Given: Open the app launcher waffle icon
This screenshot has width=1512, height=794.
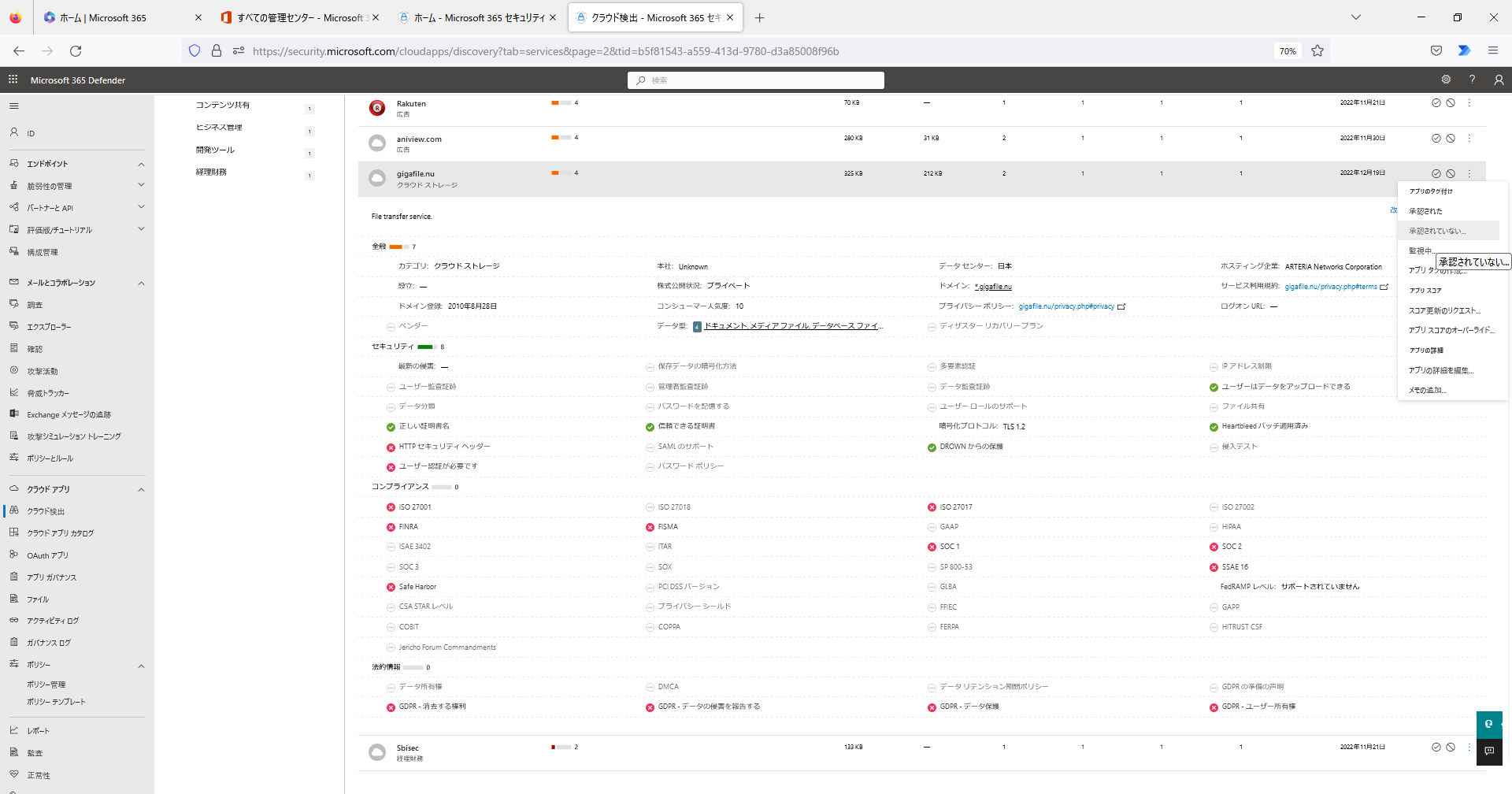Looking at the screenshot, I should [x=13, y=80].
